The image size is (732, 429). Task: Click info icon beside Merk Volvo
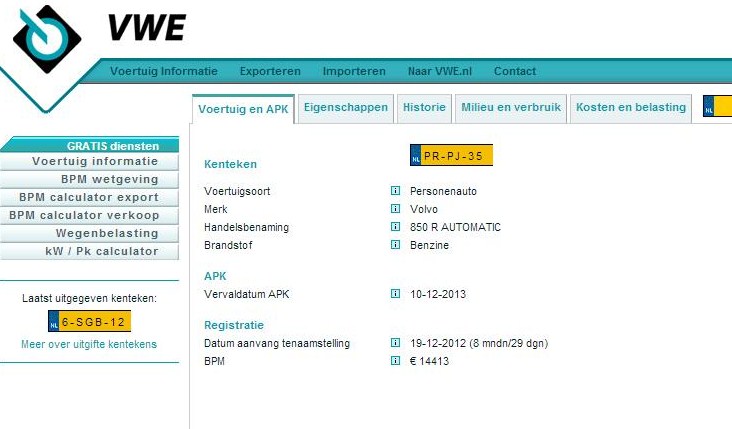pos(395,209)
